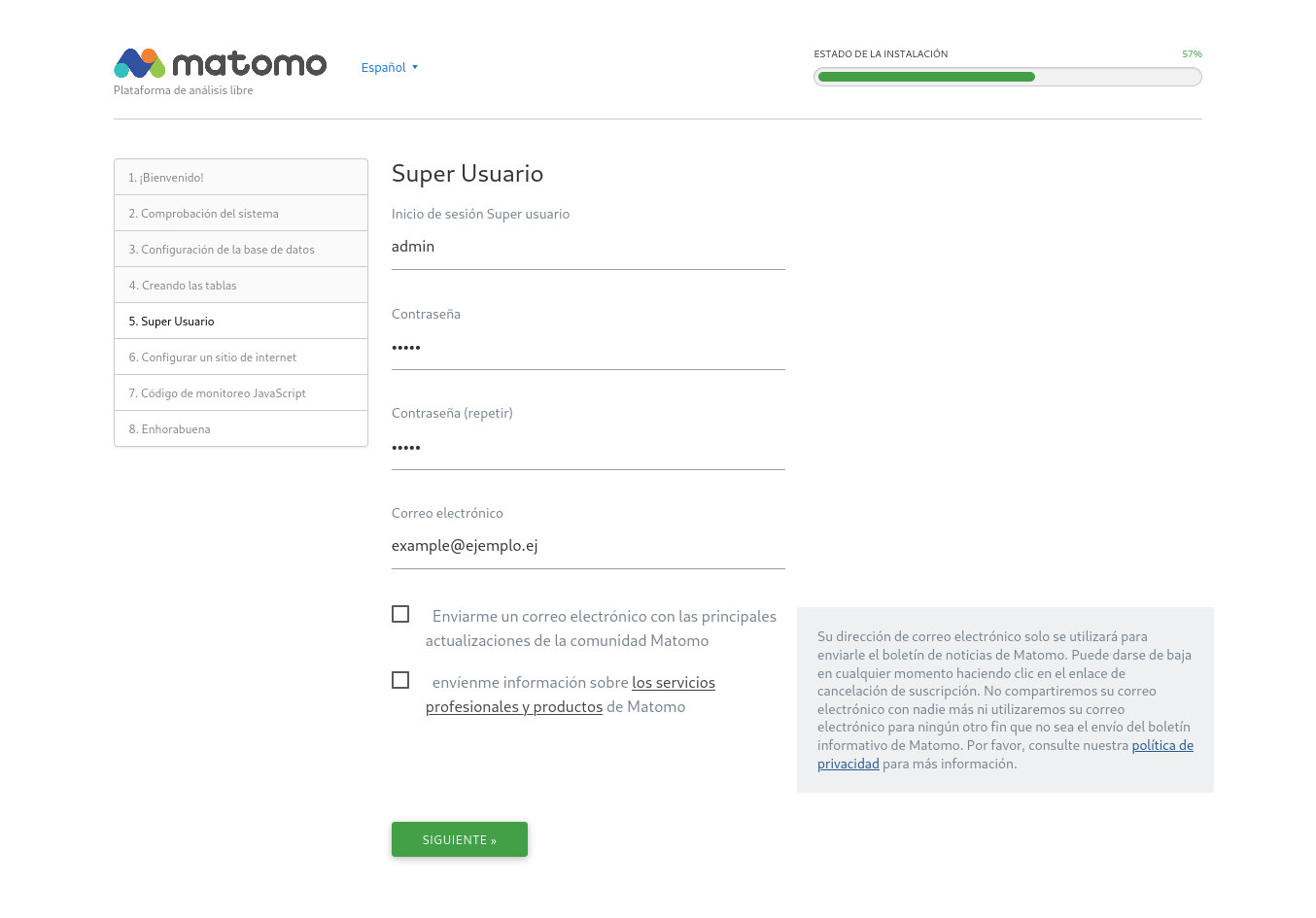Select step 6. Configurar un sitio de internet

pos(241,357)
